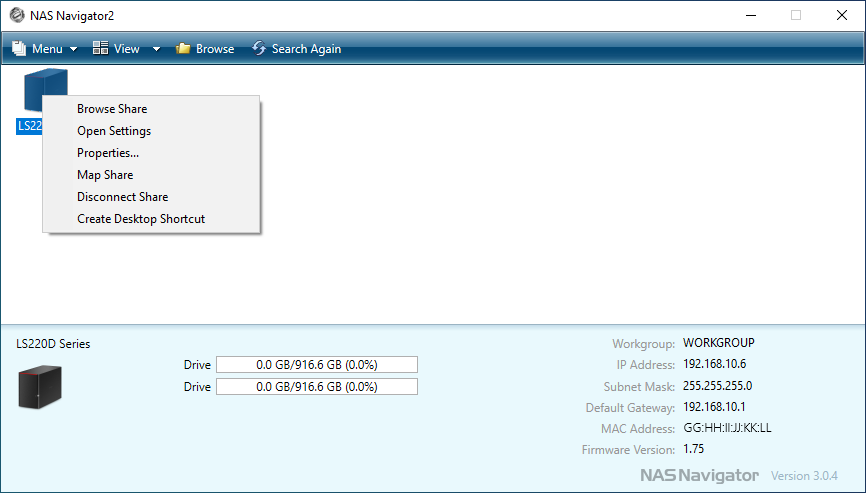Click the second Drive usage bar
The width and height of the screenshot is (866, 493).
[317, 386]
